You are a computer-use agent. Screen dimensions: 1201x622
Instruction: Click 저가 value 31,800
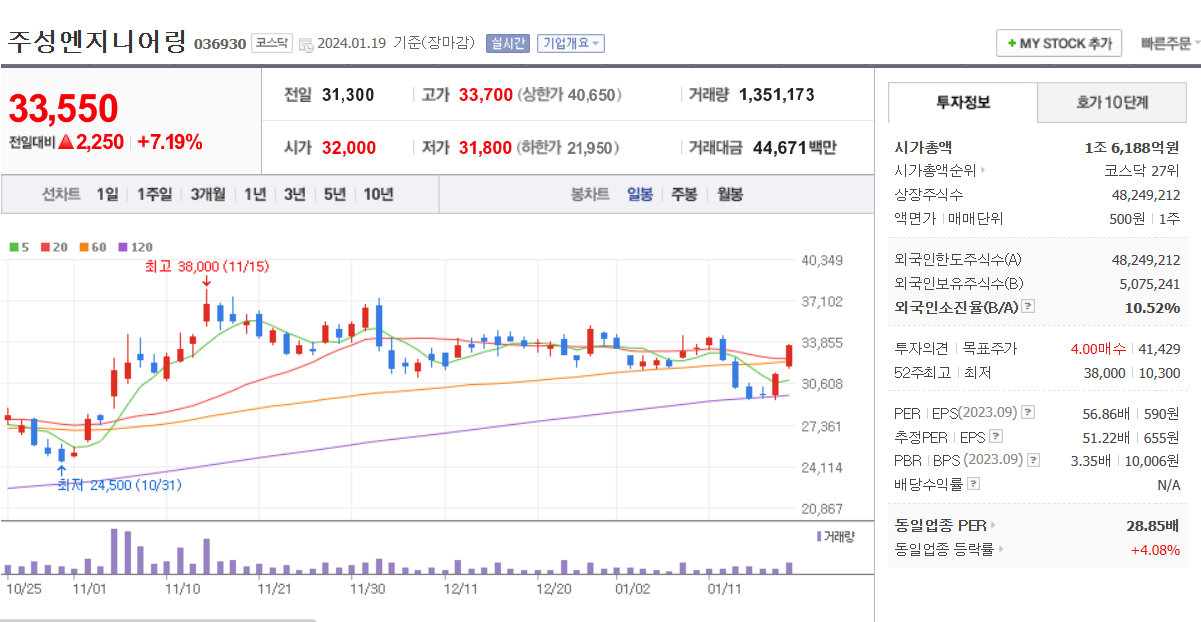pyautogui.click(x=486, y=148)
